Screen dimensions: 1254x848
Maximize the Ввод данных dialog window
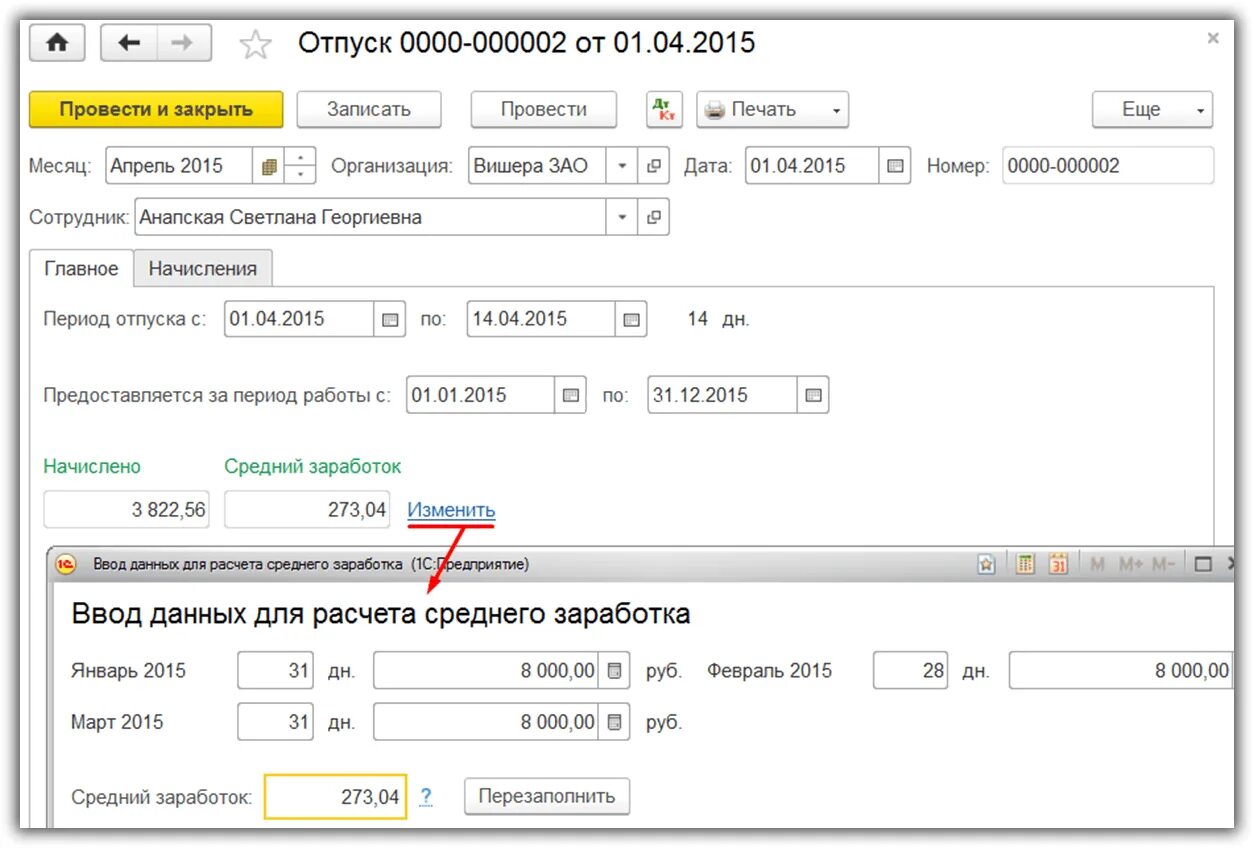[x=1204, y=565]
